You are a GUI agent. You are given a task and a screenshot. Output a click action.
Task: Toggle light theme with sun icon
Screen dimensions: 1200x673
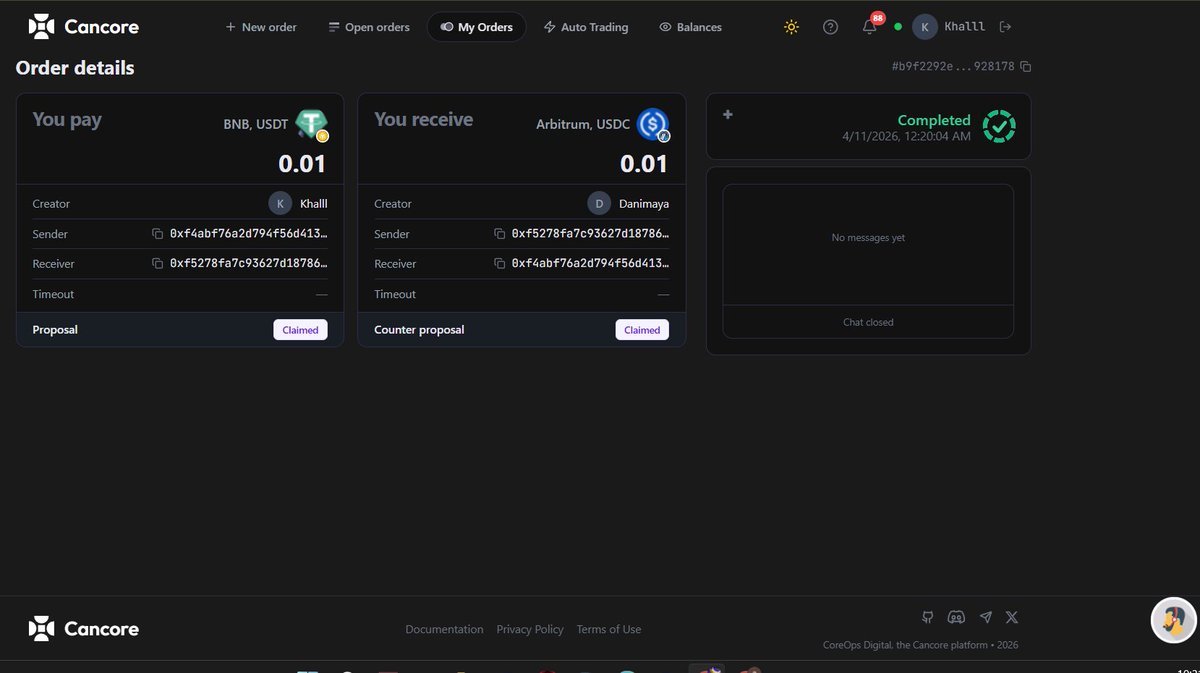click(791, 27)
